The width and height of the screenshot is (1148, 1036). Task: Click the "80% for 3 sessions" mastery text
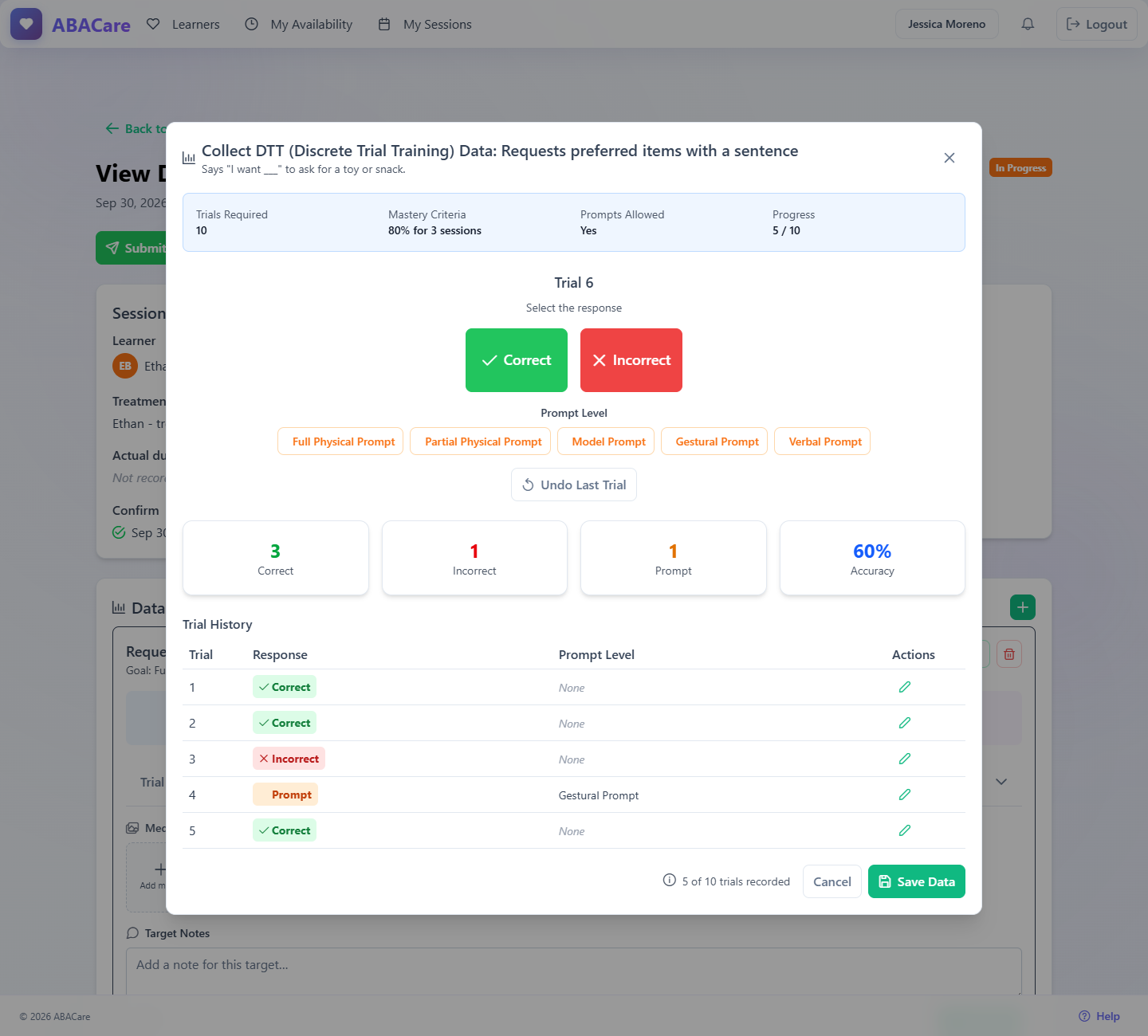pyautogui.click(x=434, y=231)
